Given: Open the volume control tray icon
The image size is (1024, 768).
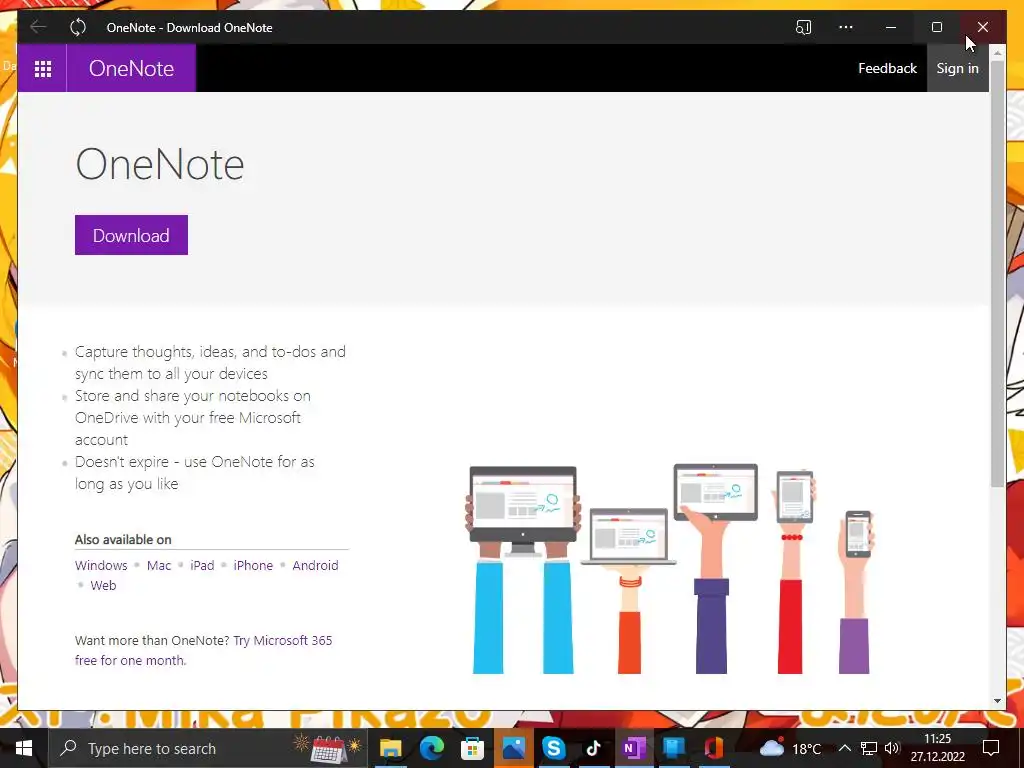Looking at the screenshot, I should pyautogui.click(x=891, y=748).
